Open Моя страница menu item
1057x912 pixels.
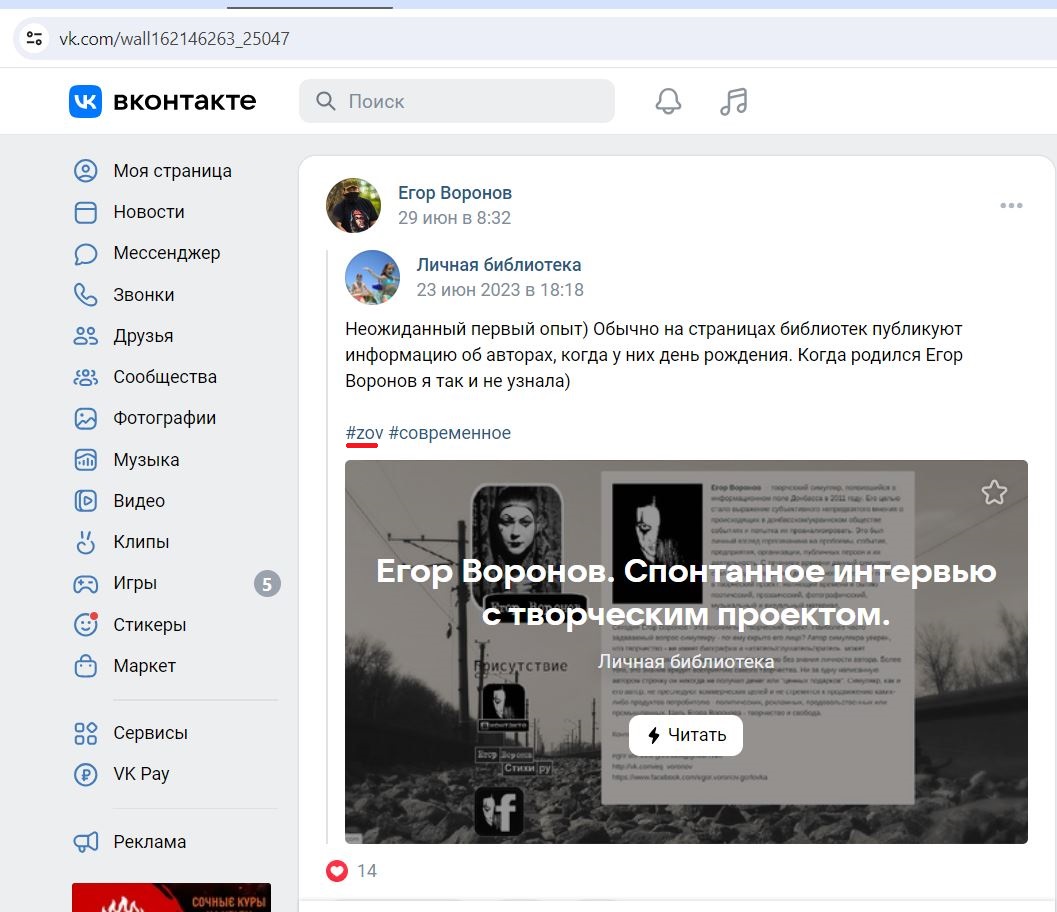point(175,171)
